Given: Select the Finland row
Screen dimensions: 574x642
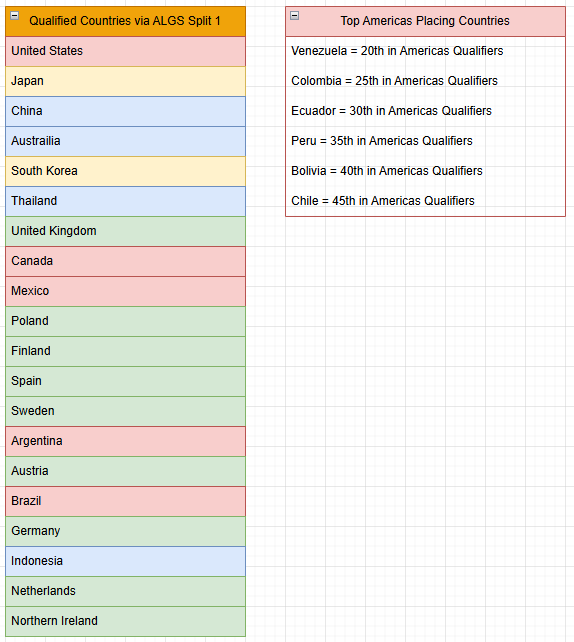Looking at the screenshot, I should (x=125, y=351).
